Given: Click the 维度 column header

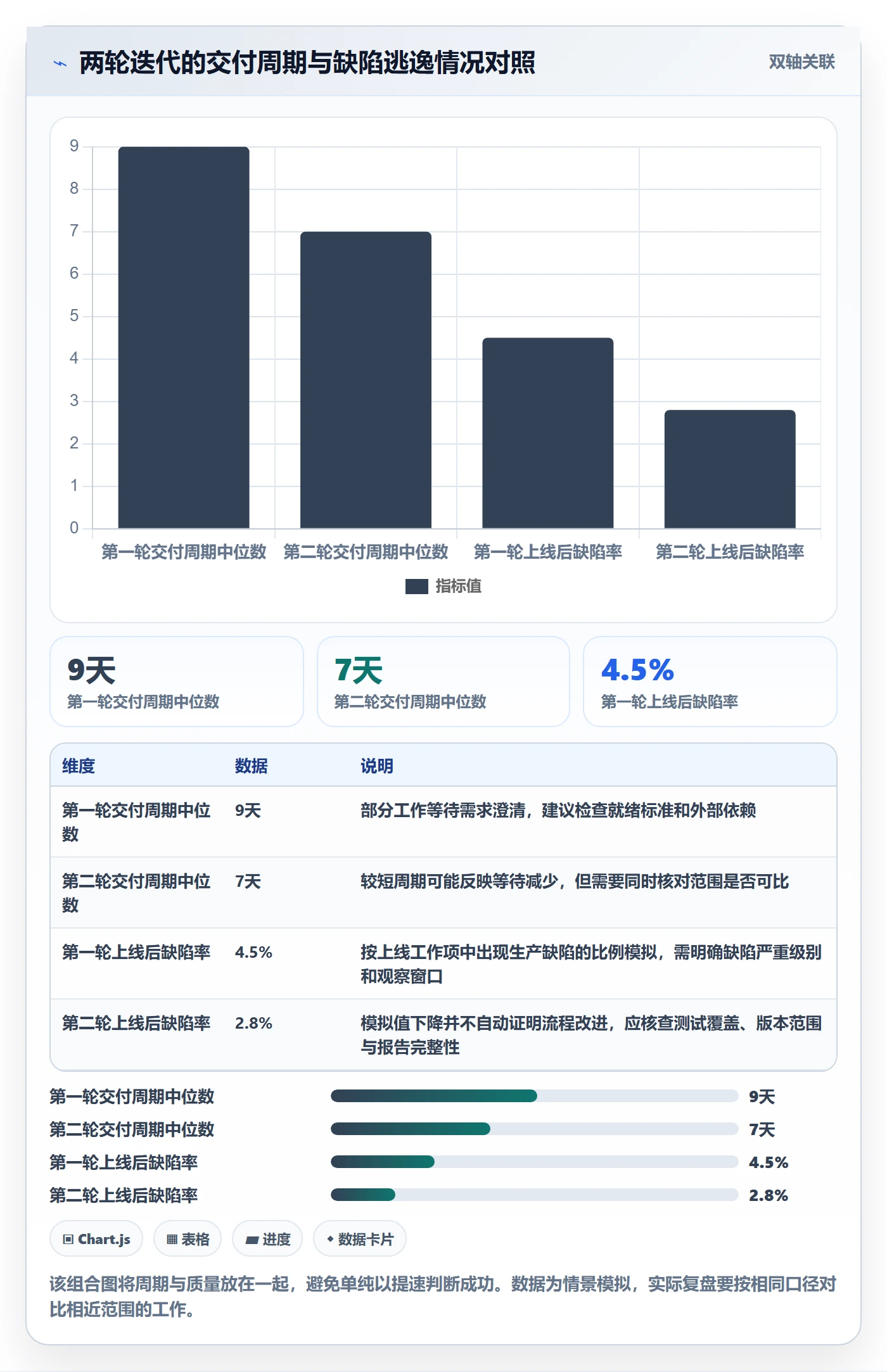Looking at the screenshot, I should [x=79, y=766].
